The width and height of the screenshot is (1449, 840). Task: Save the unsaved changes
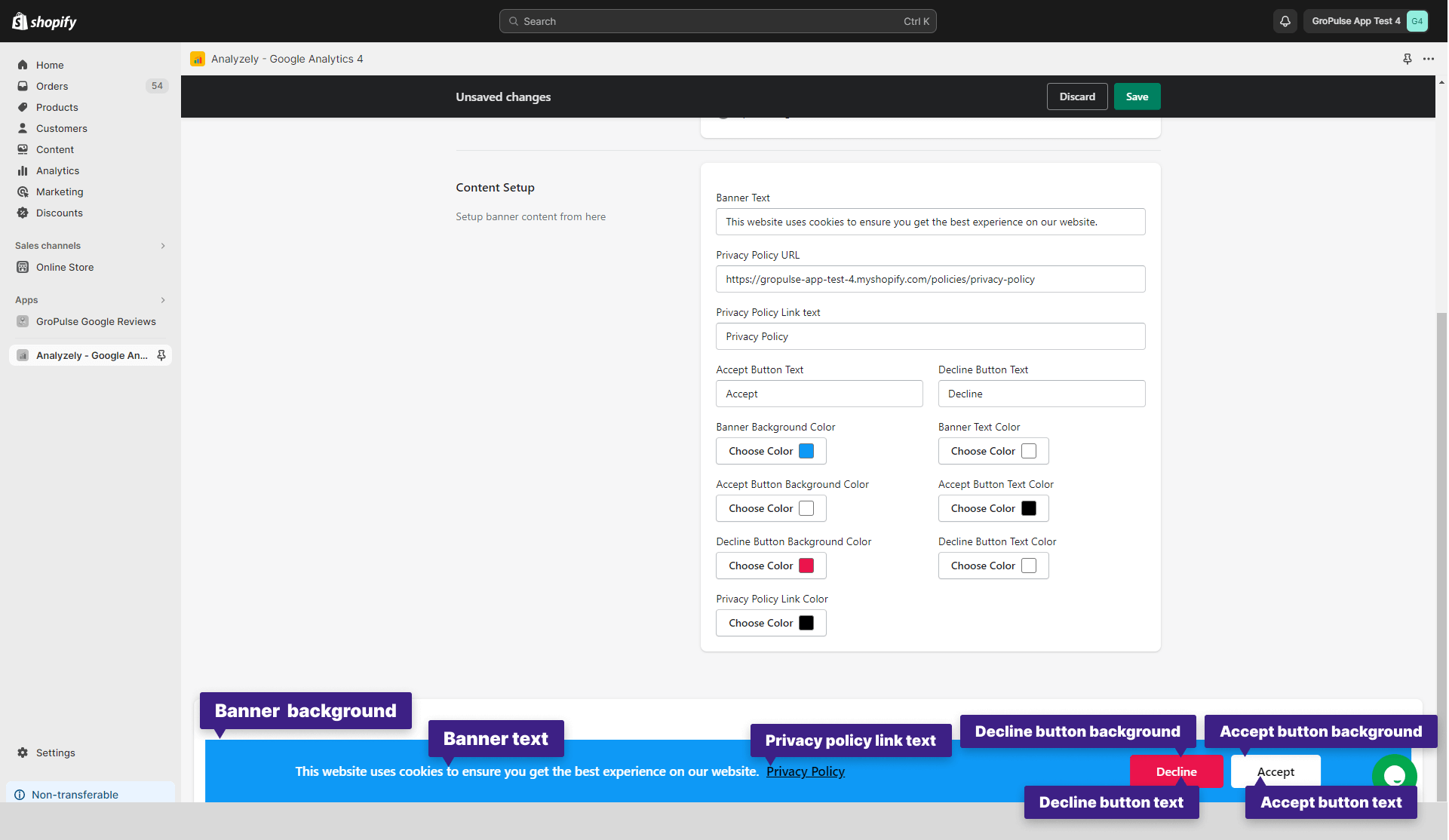1137,97
